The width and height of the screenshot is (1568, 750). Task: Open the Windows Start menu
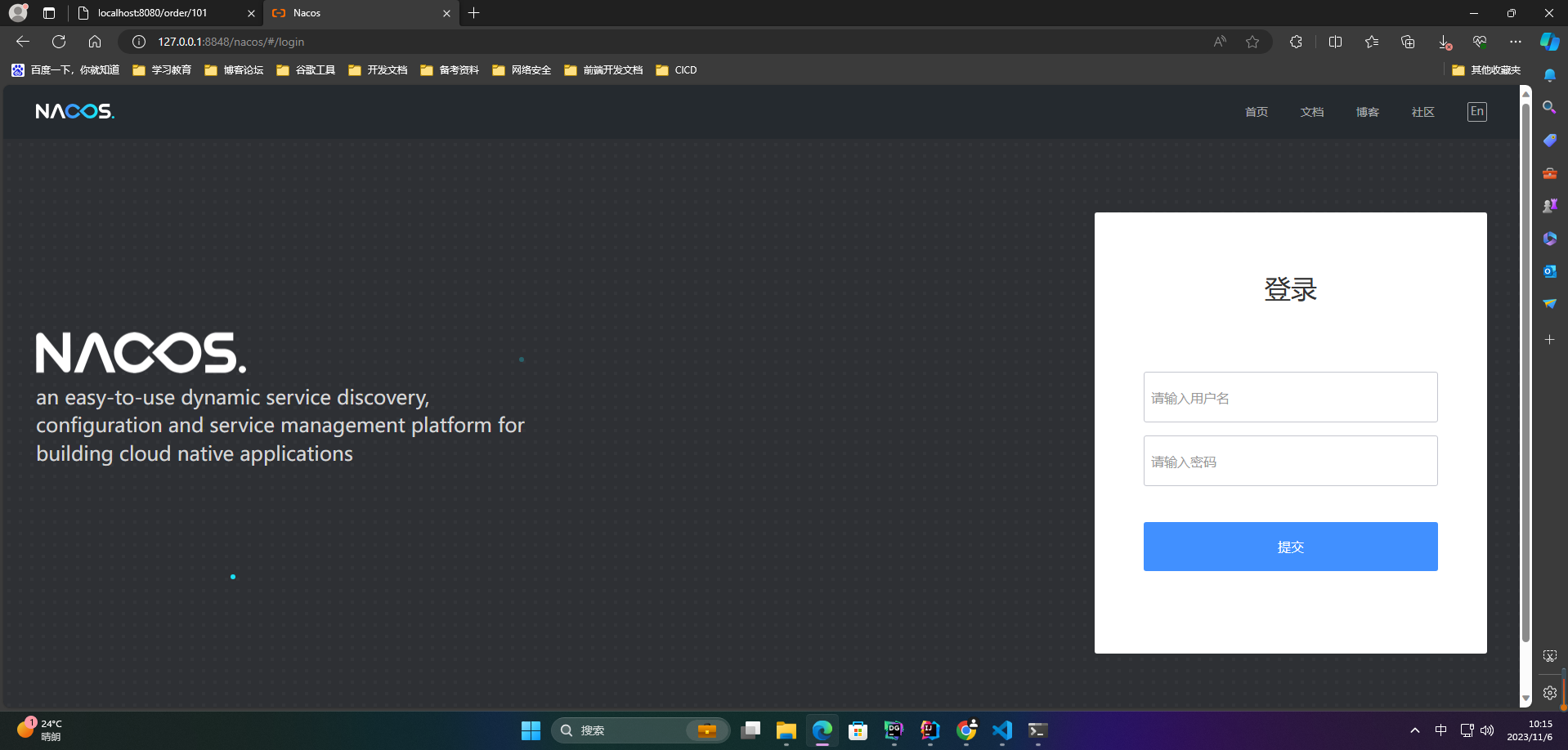pos(531,730)
